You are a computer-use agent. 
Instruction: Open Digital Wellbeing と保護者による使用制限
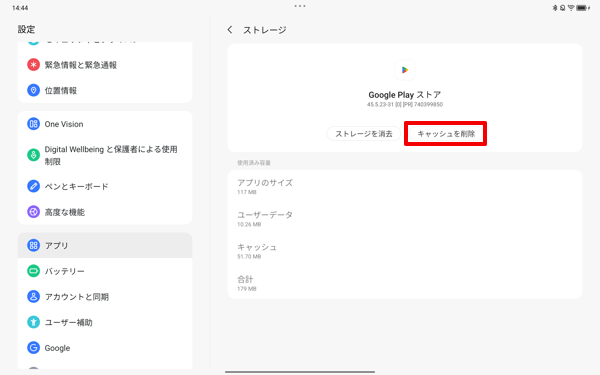click(105, 155)
